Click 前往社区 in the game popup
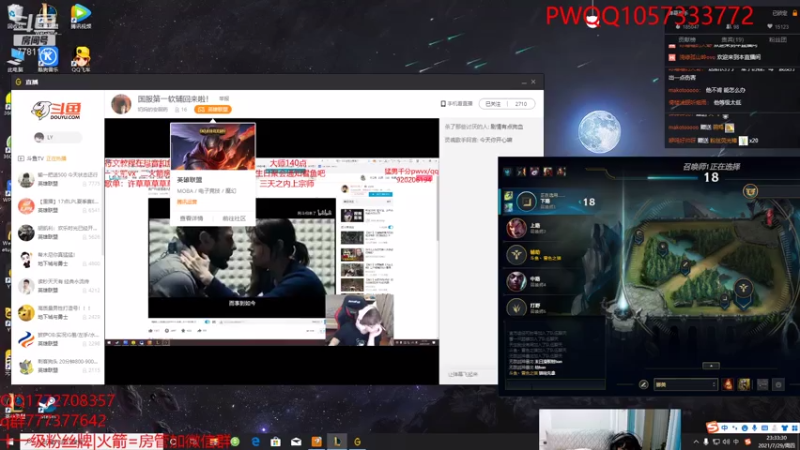Screen dimensions: 800x450 coord(234,218)
